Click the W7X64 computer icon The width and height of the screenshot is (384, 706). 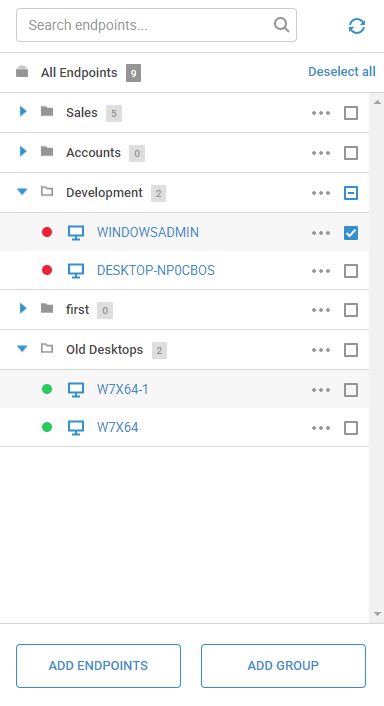[76, 427]
